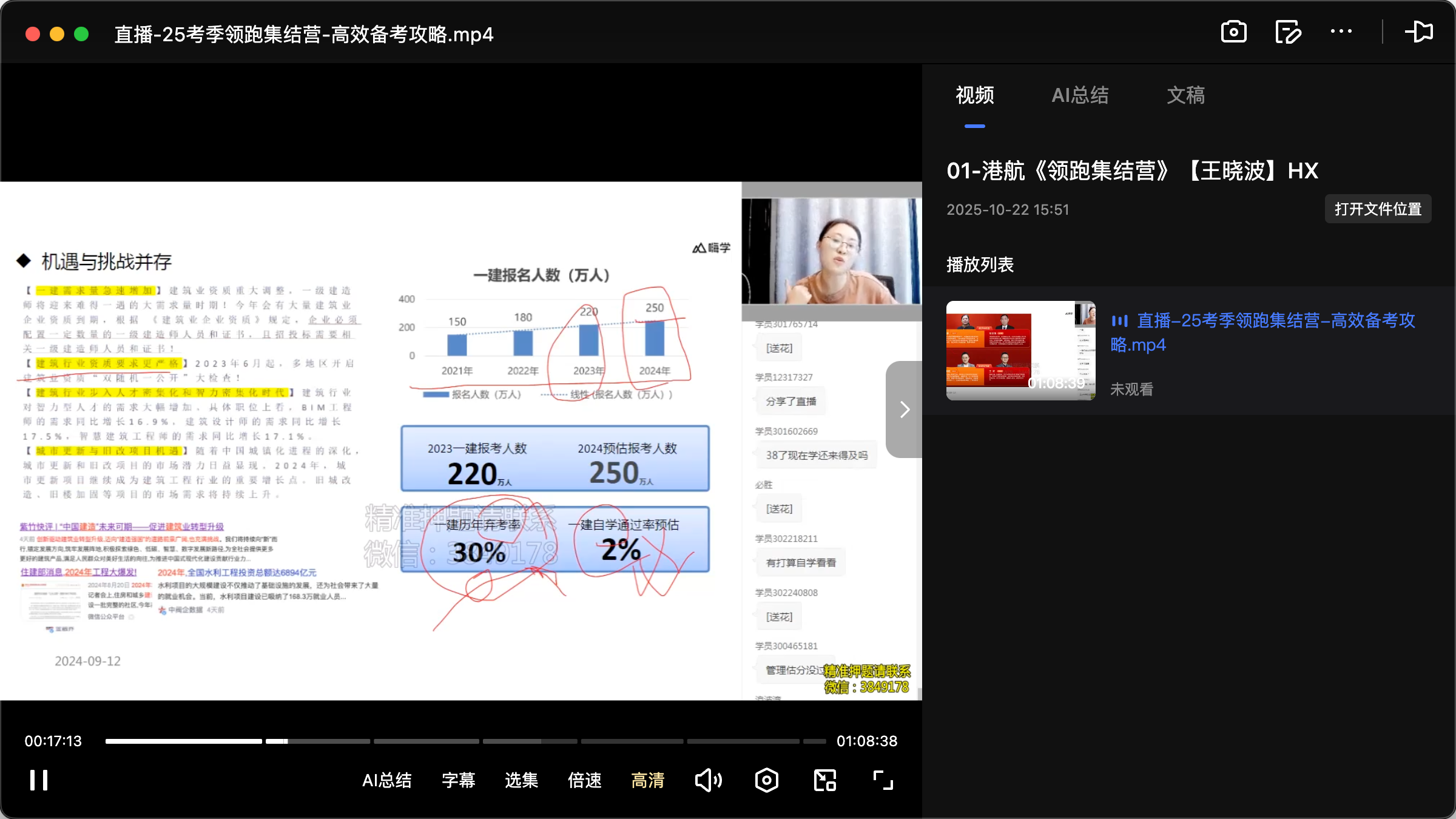Take a screenshot with the camera icon

pyautogui.click(x=1233, y=32)
